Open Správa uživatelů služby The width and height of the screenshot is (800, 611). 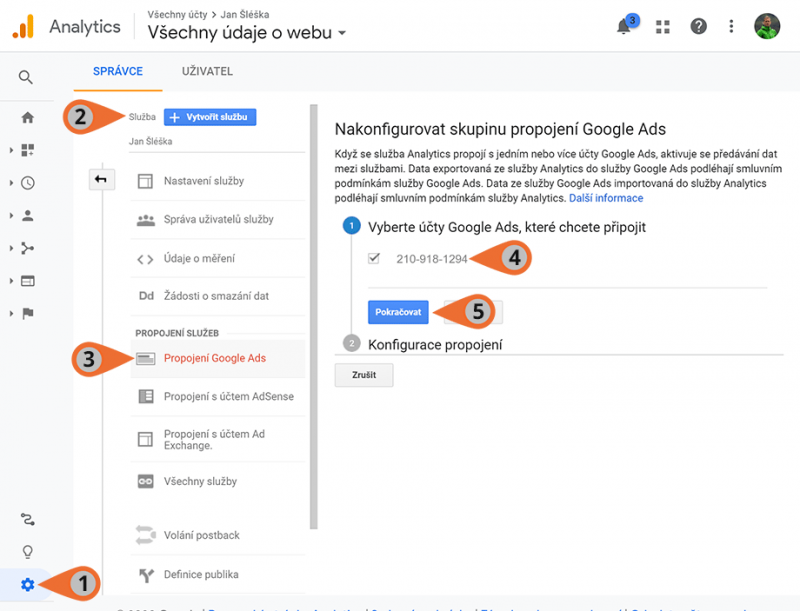(x=218, y=219)
